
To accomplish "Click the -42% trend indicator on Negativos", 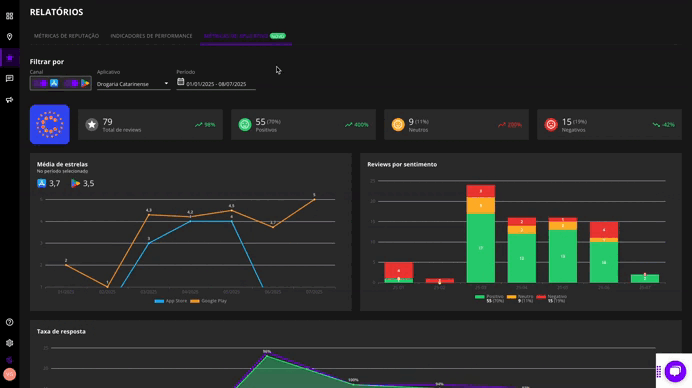I will [663, 125].
